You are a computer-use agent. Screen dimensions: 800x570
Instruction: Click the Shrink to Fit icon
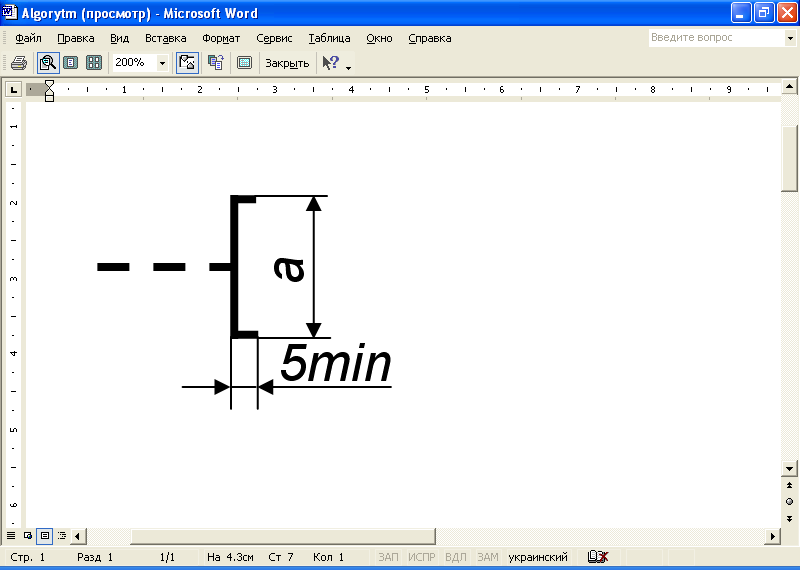point(216,63)
